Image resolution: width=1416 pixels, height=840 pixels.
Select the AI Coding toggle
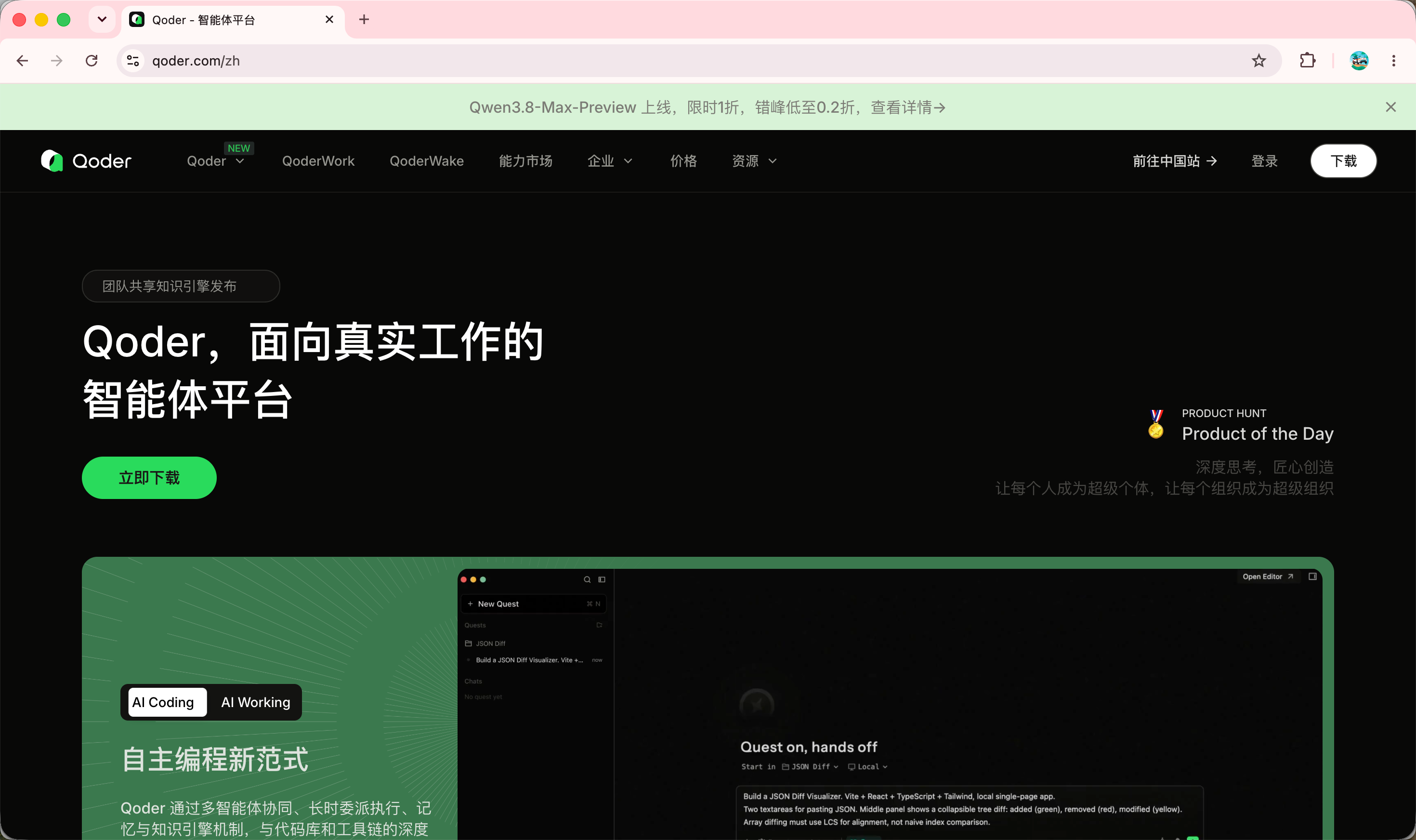tap(168, 702)
